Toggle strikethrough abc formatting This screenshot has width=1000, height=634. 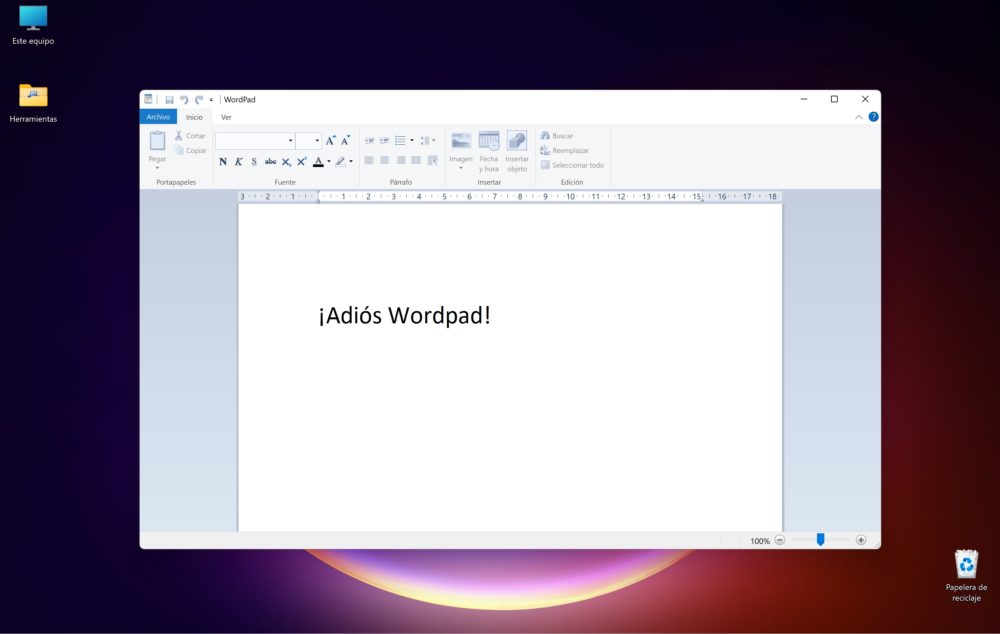click(270, 161)
